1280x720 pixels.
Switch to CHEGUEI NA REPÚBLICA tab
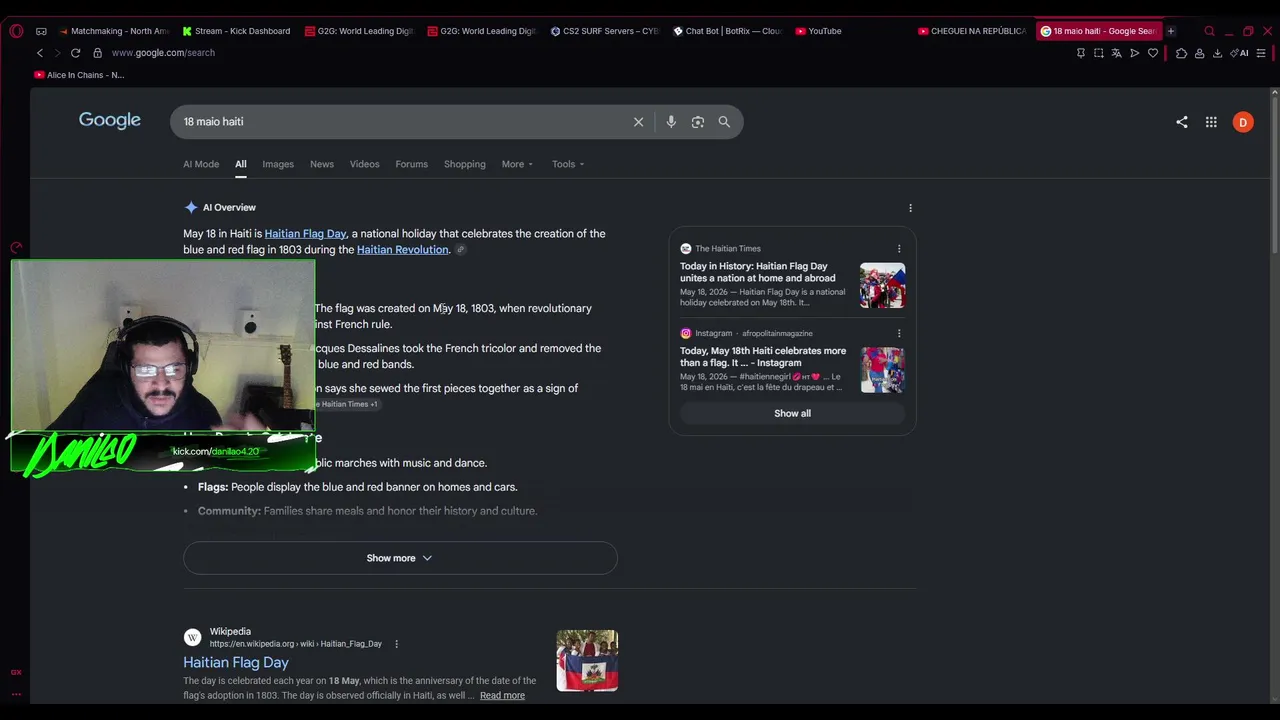(972, 31)
